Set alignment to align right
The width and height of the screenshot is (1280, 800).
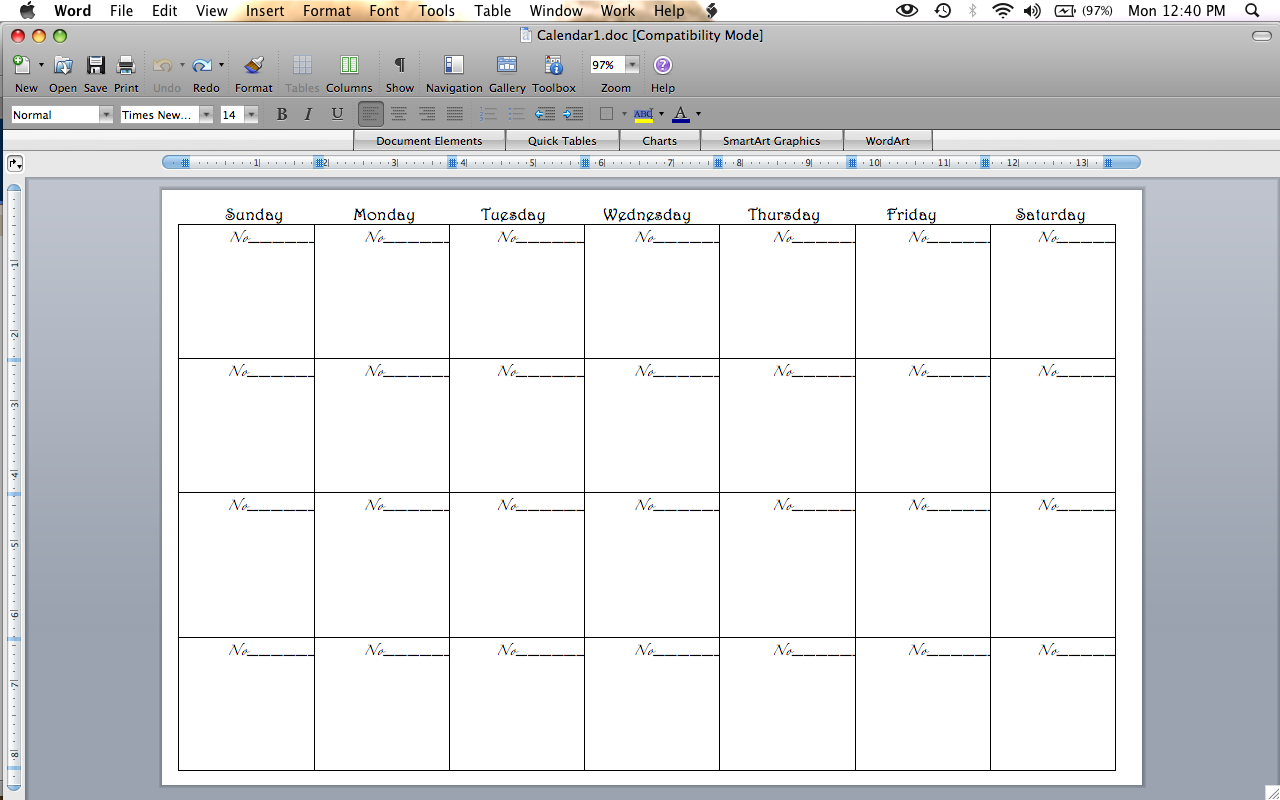tap(427, 114)
